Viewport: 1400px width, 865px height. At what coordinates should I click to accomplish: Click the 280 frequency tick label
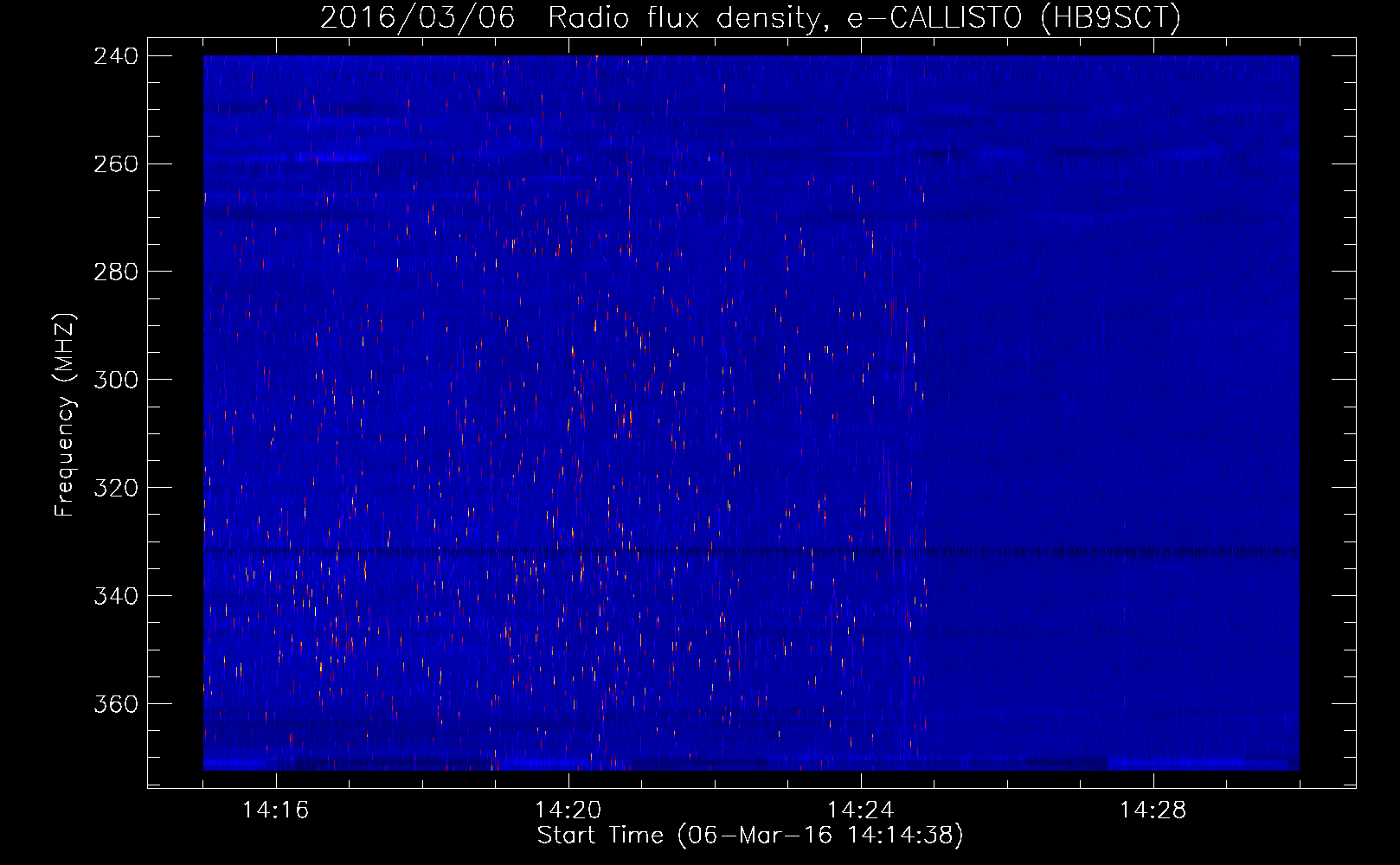pyautogui.click(x=116, y=272)
